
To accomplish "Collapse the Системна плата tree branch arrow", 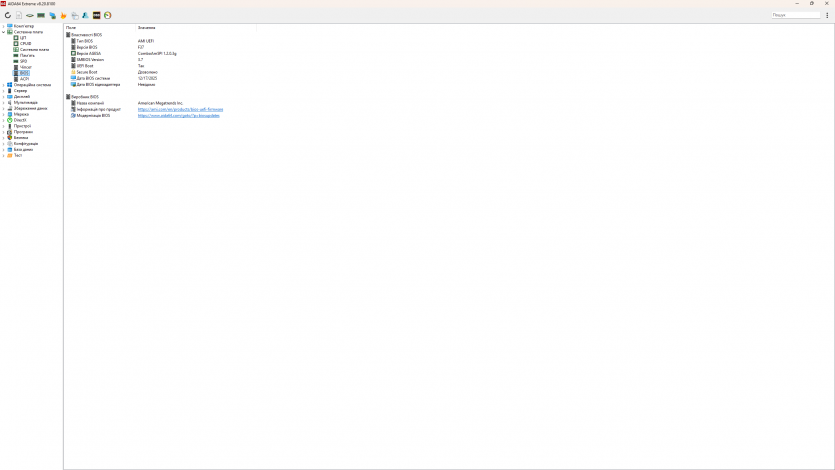I will [x=3, y=32].
